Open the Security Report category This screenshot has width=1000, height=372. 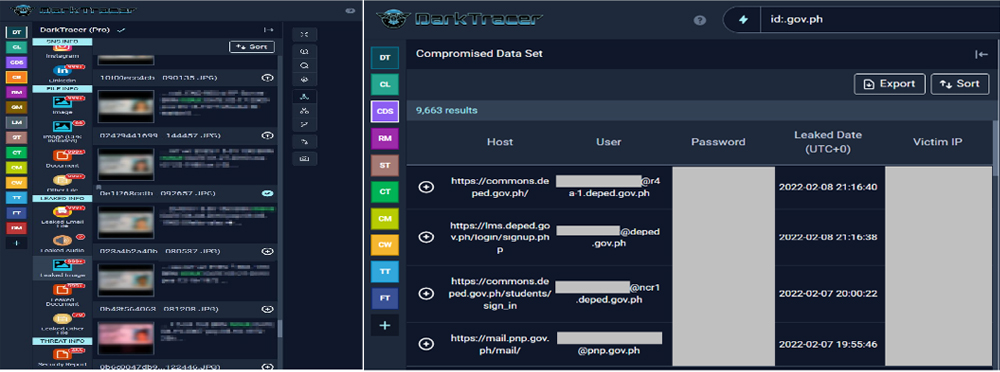pos(62,358)
